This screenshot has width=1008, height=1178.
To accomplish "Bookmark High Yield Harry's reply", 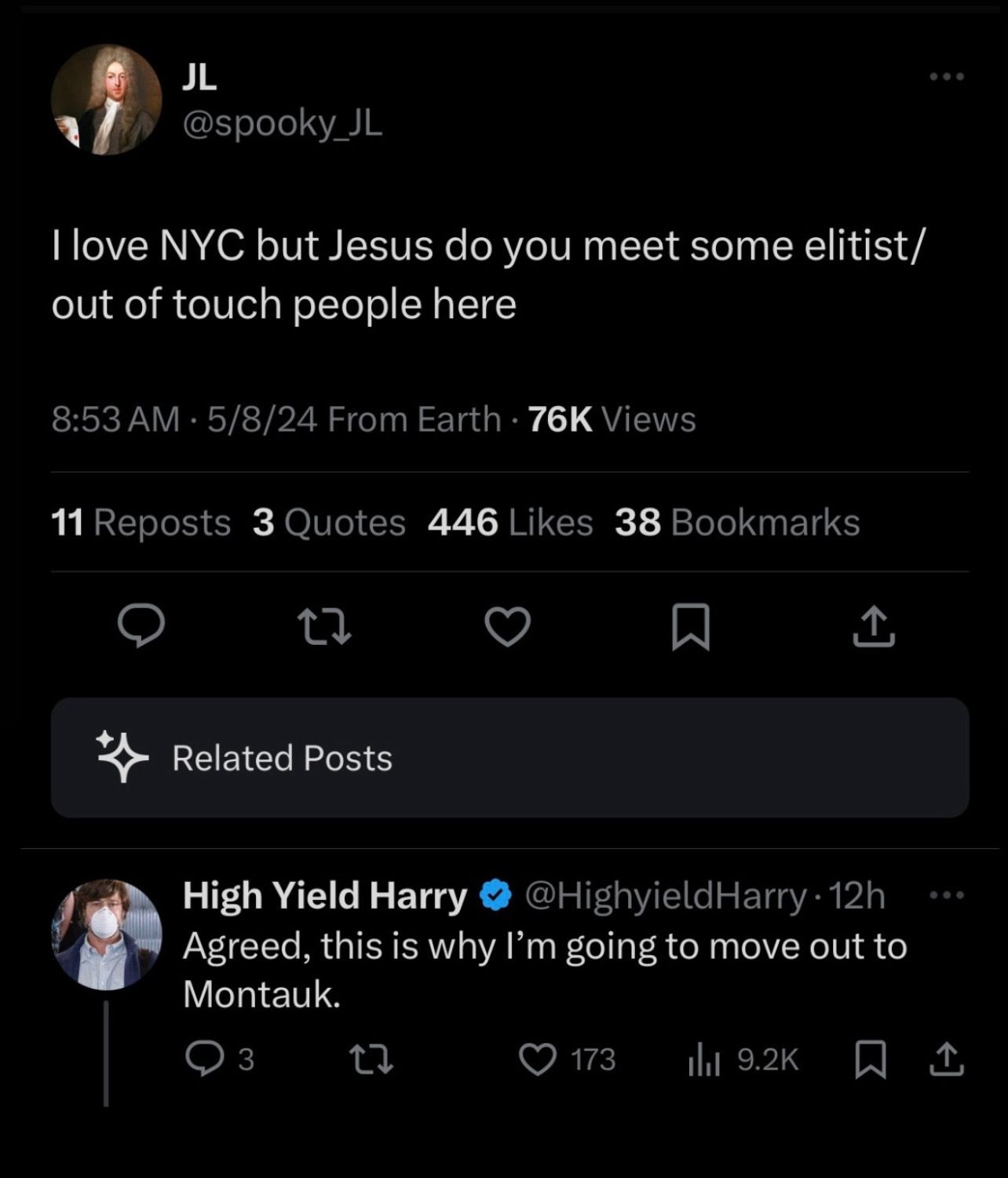I will [870, 1061].
